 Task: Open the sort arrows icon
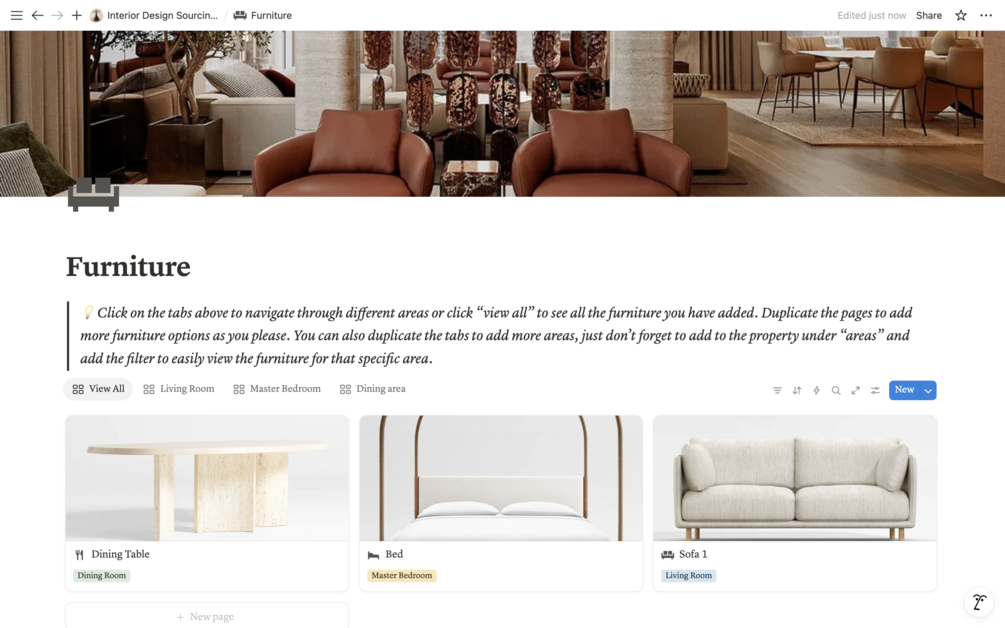797,390
